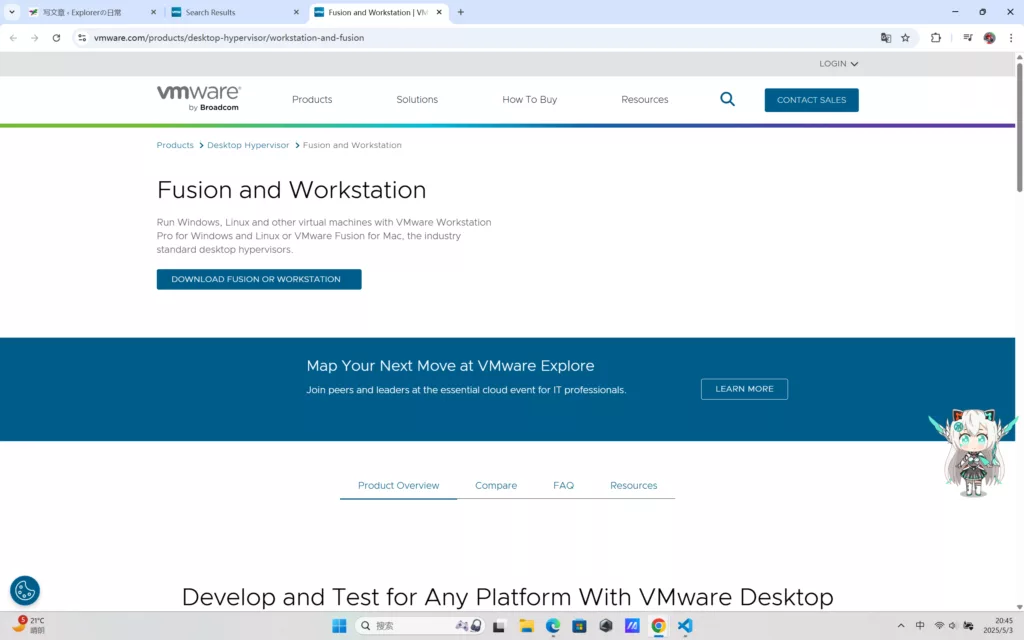
Task: Follow the Desktop Hypervisor breadcrumb link
Action: [x=248, y=145]
